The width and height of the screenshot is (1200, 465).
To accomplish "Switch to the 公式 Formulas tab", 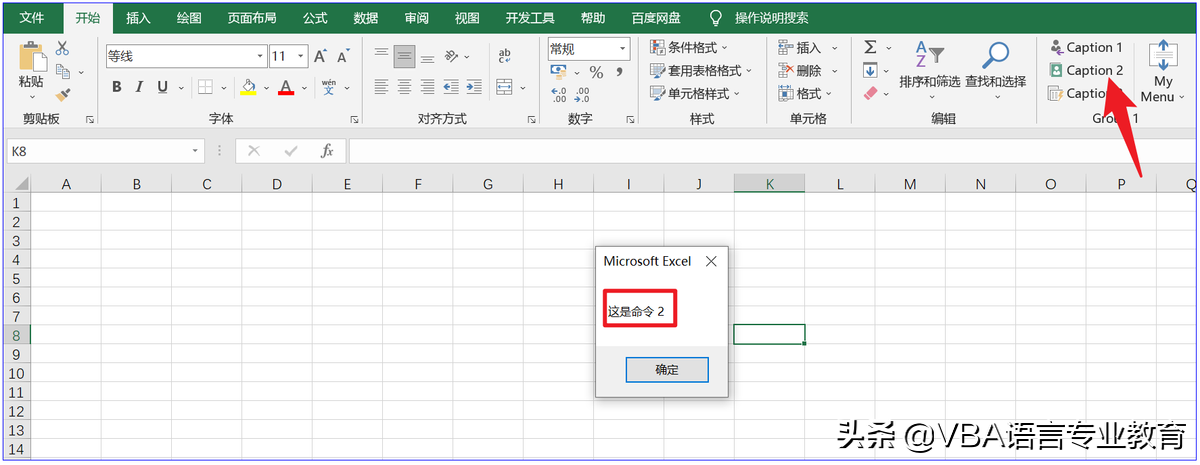I will (x=315, y=18).
